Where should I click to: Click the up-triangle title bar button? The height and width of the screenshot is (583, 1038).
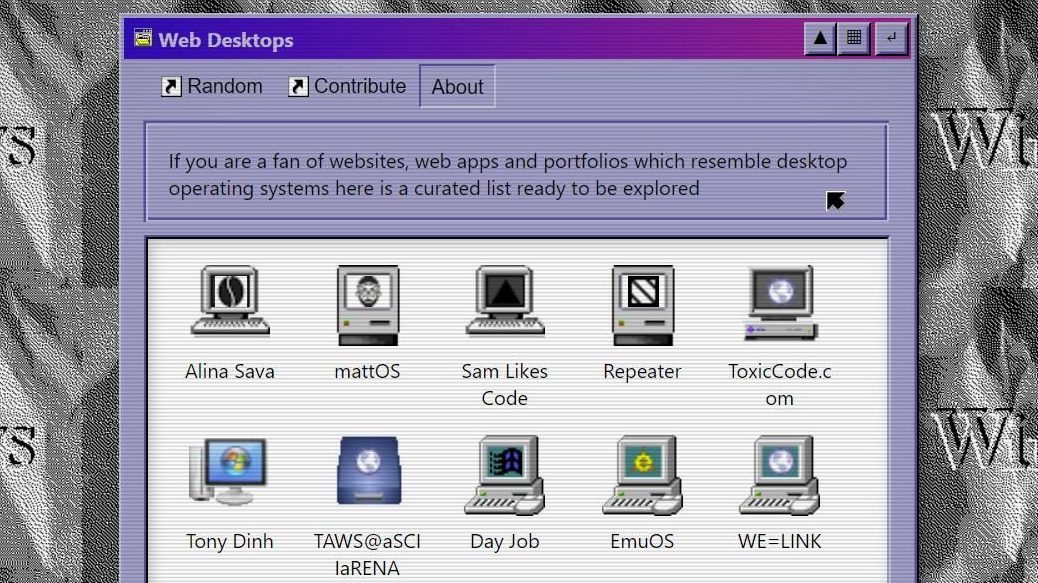tap(820, 39)
